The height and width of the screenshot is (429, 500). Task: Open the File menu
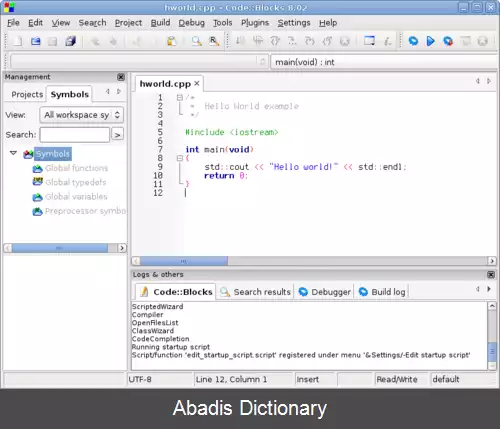tap(13, 23)
